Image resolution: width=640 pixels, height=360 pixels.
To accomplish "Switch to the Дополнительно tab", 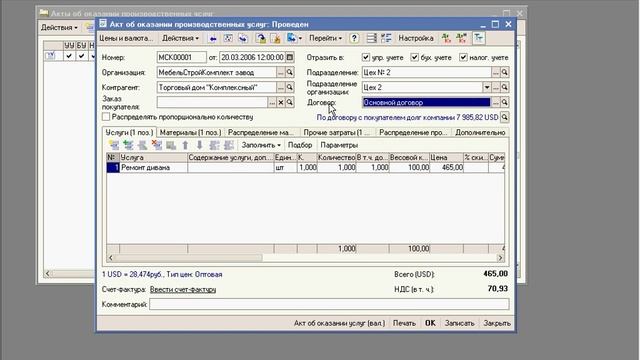I will (480, 133).
